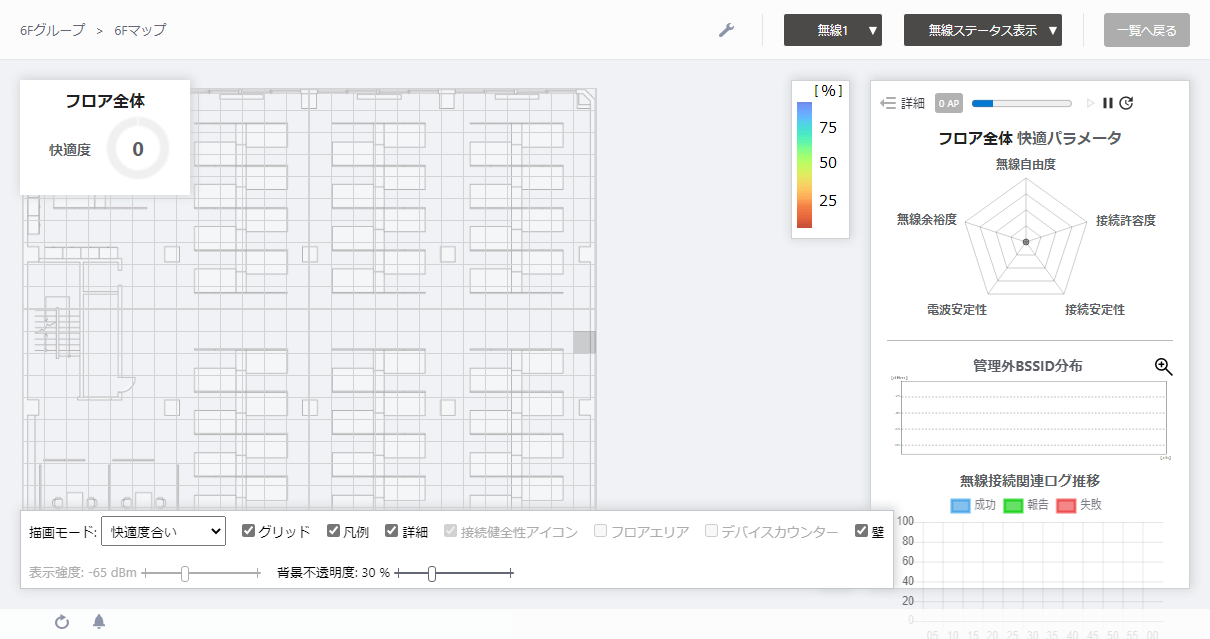Click the circular reload icon below the map
Viewport: 1210px width, 639px height.
tap(62, 622)
